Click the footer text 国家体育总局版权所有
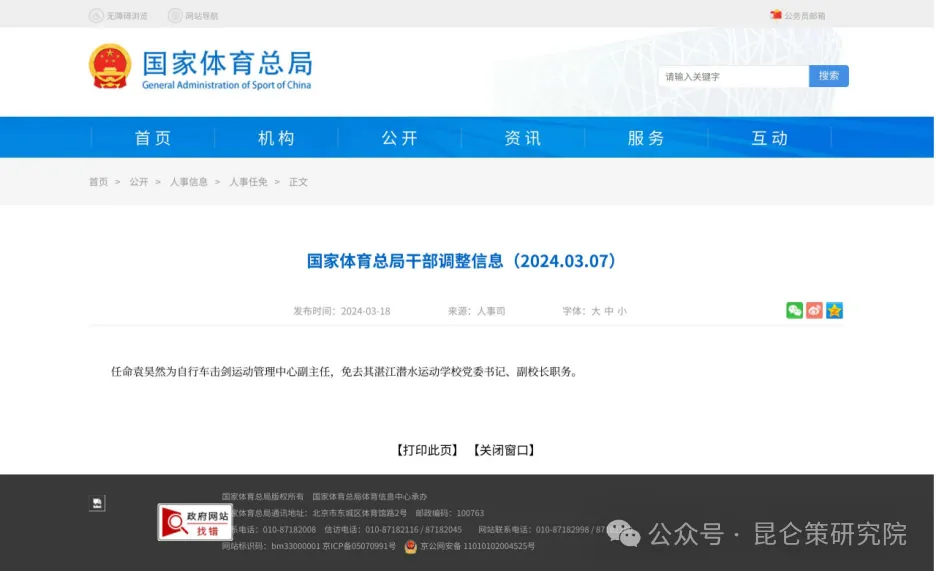This screenshot has width=936, height=571. tap(263, 496)
